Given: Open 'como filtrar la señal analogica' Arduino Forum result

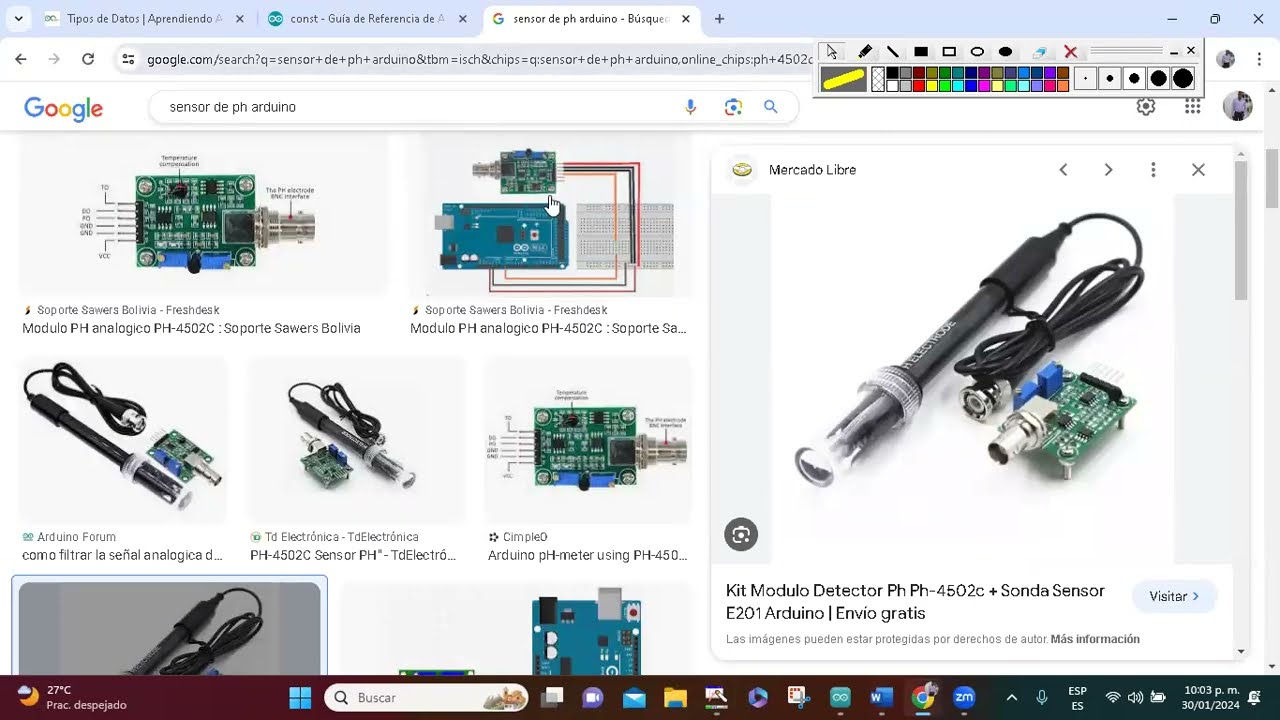Looking at the screenshot, I should (122, 555).
